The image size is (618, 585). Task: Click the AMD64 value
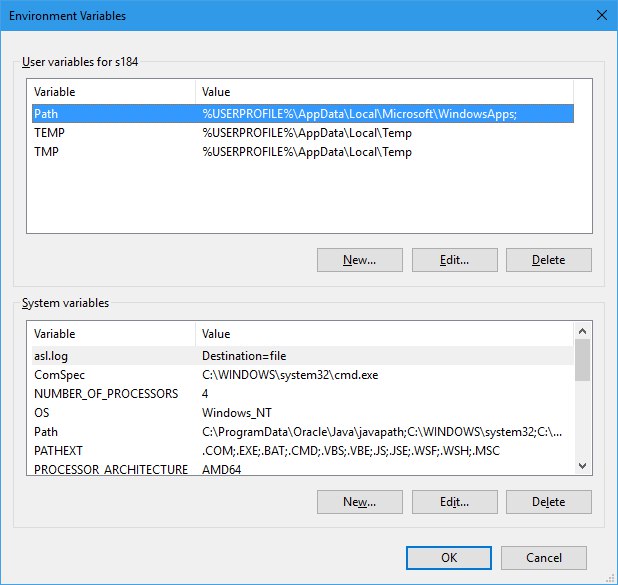221,469
